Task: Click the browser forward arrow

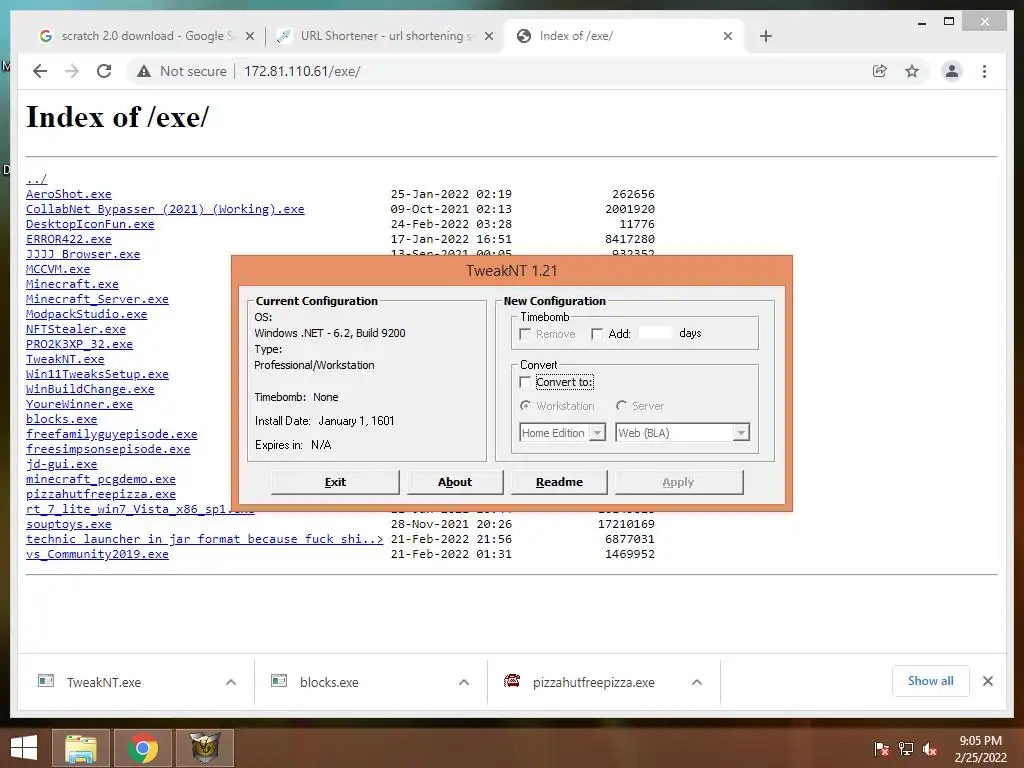Action: click(72, 71)
